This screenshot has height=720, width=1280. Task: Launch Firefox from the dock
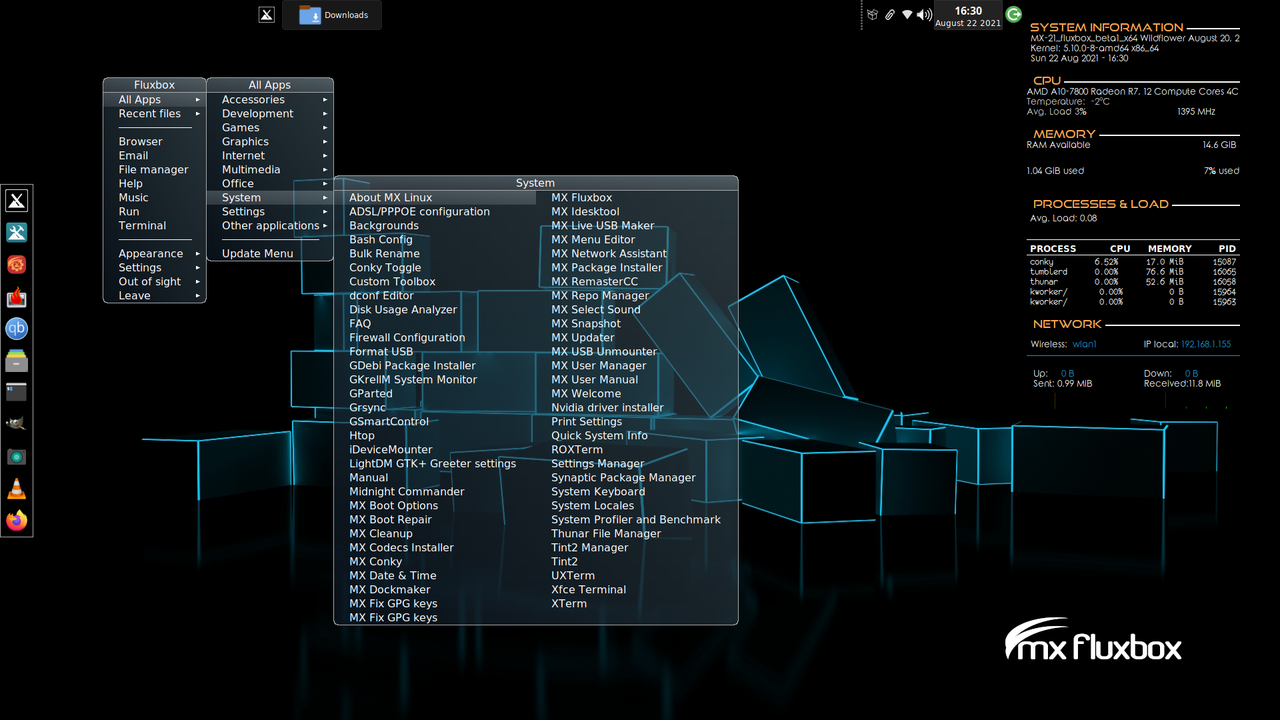17,521
